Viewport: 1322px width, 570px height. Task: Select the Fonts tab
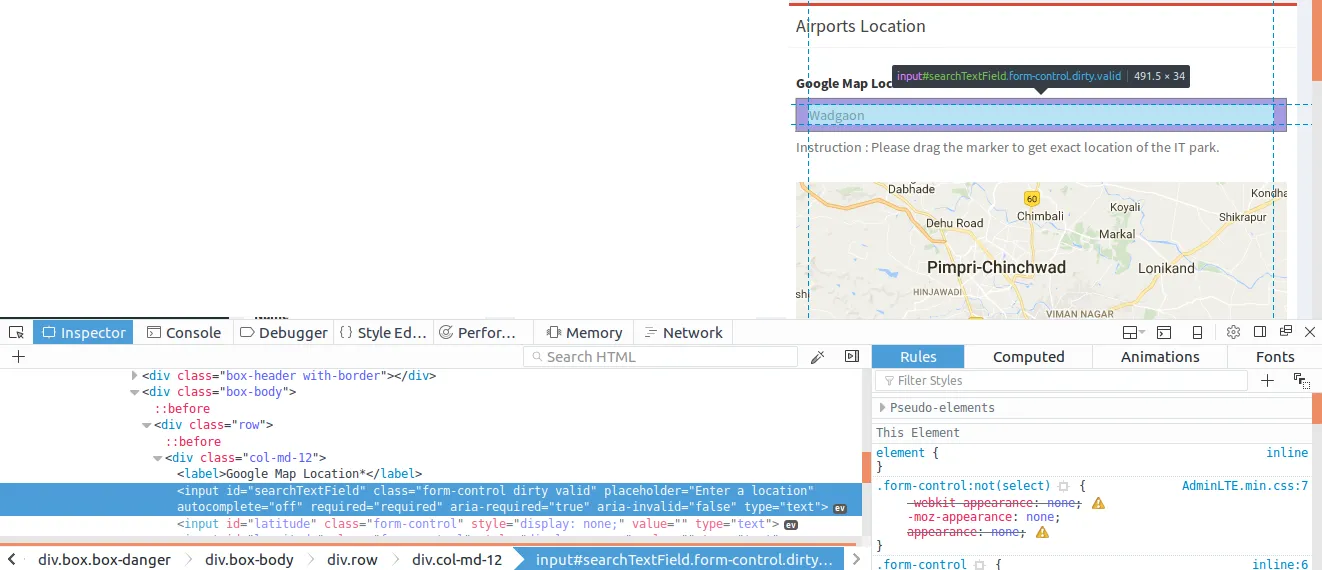[x=1275, y=356]
